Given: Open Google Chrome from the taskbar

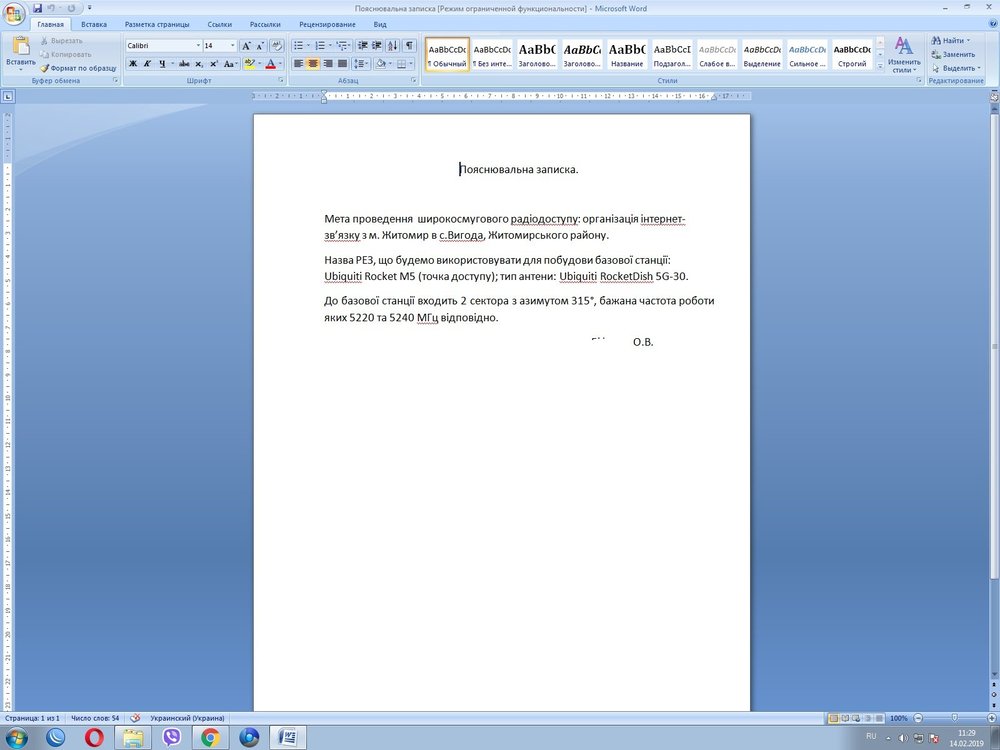Looking at the screenshot, I should 211,738.
